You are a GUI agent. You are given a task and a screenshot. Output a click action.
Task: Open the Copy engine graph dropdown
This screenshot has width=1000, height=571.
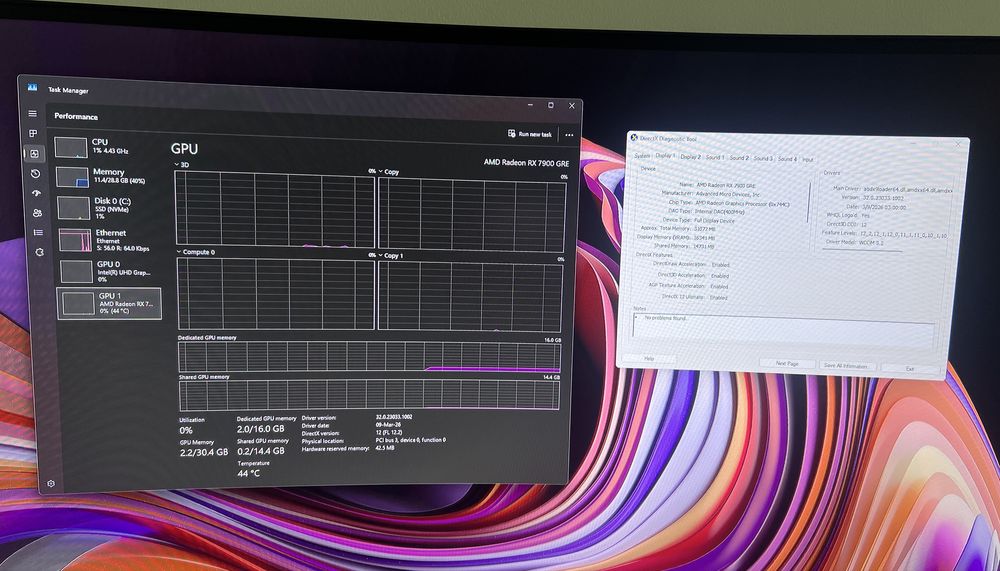pyautogui.click(x=389, y=172)
